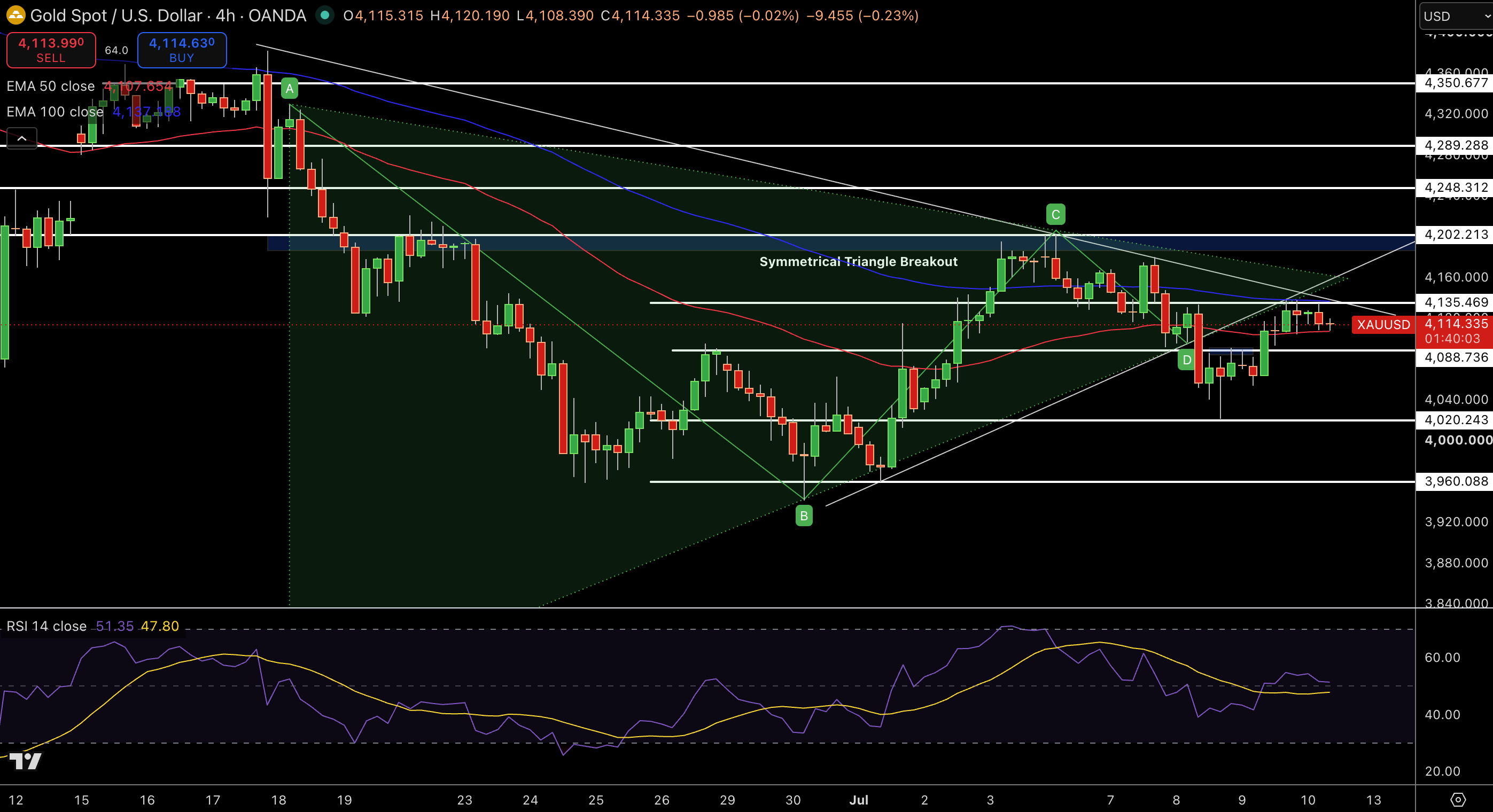Click the RSI 60.00 scale label
Image resolution: width=1493 pixels, height=812 pixels.
point(1443,657)
